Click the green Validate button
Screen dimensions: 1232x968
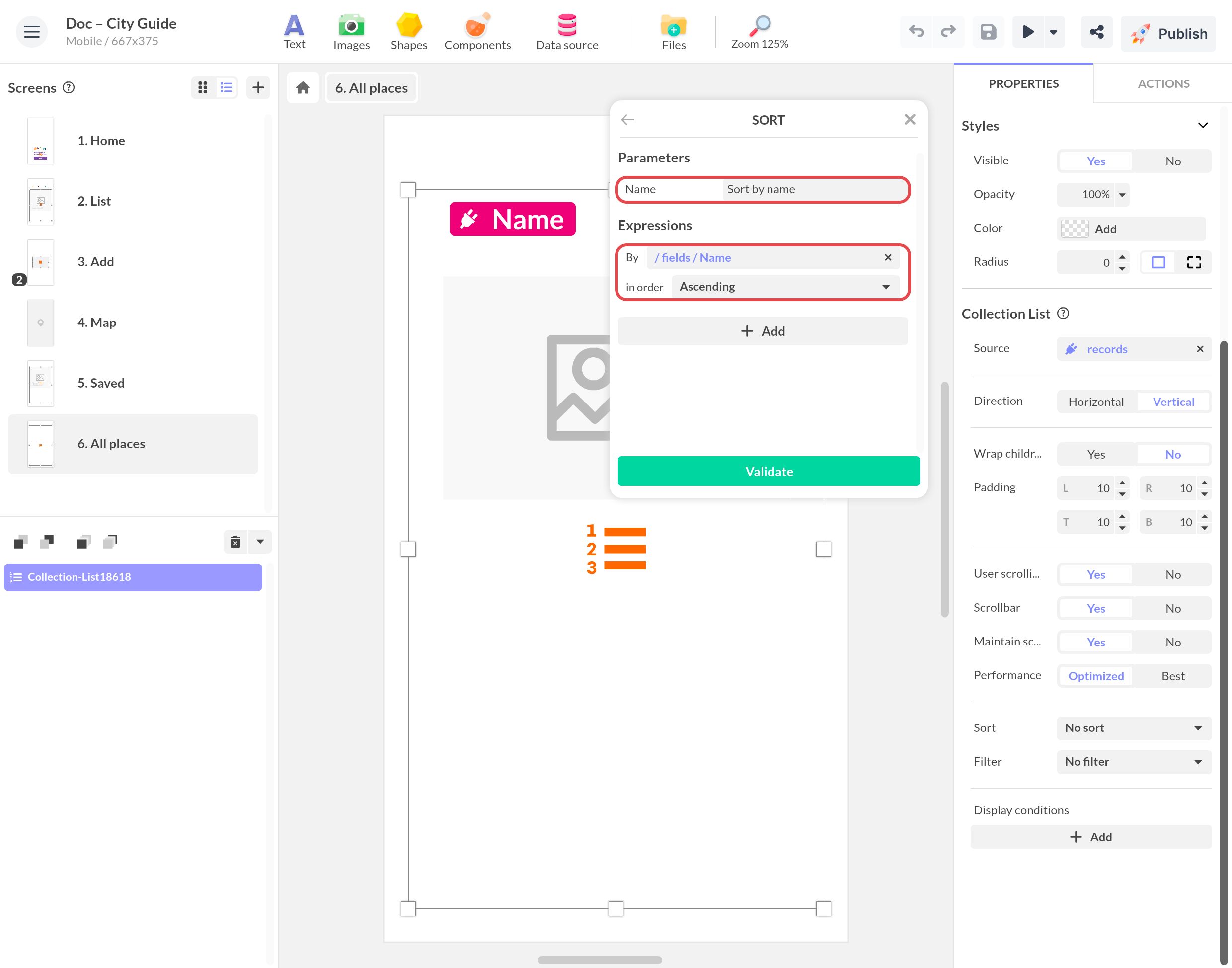tap(769, 472)
